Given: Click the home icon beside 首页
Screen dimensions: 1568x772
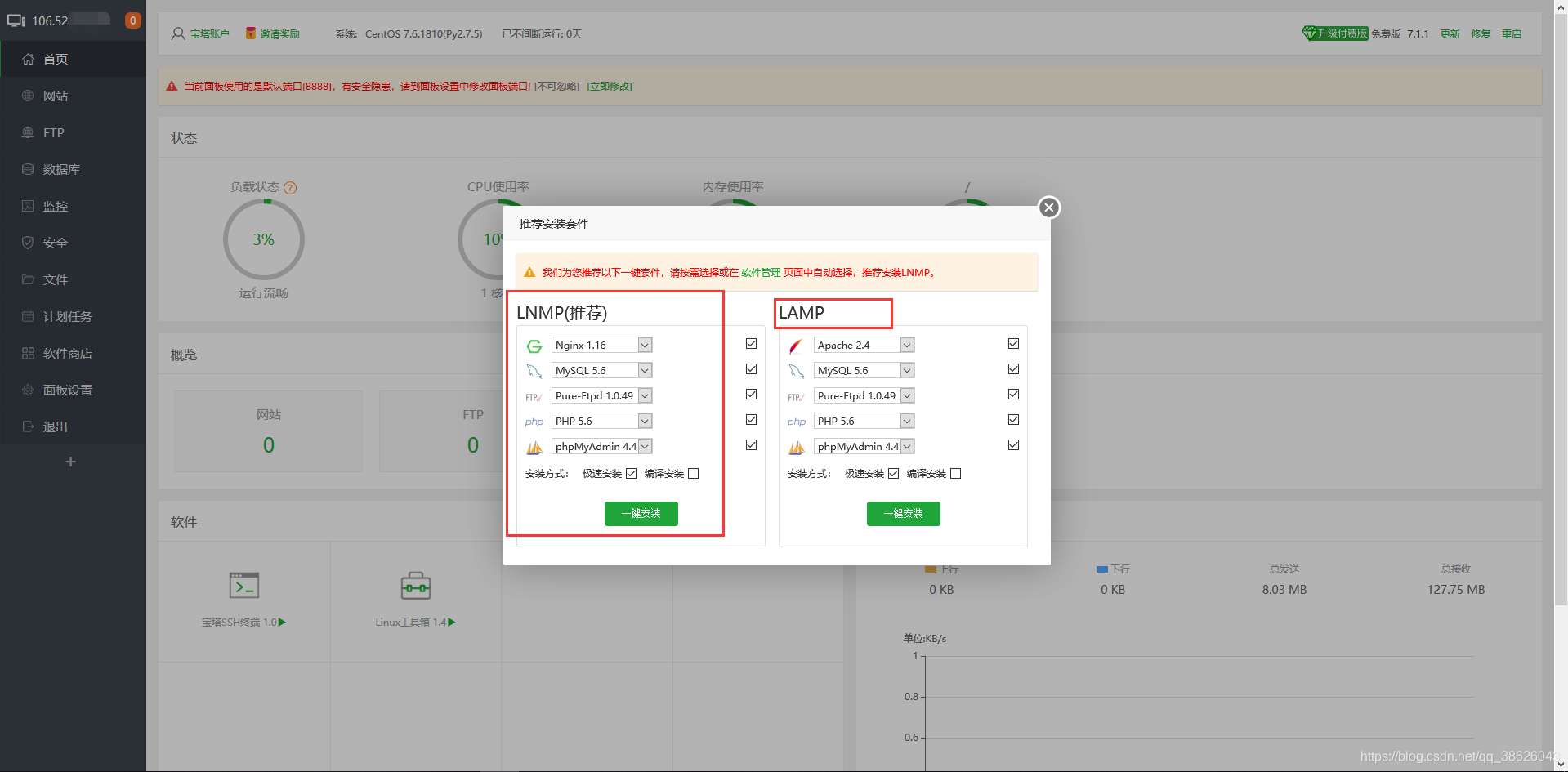Looking at the screenshot, I should (x=28, y=59).
